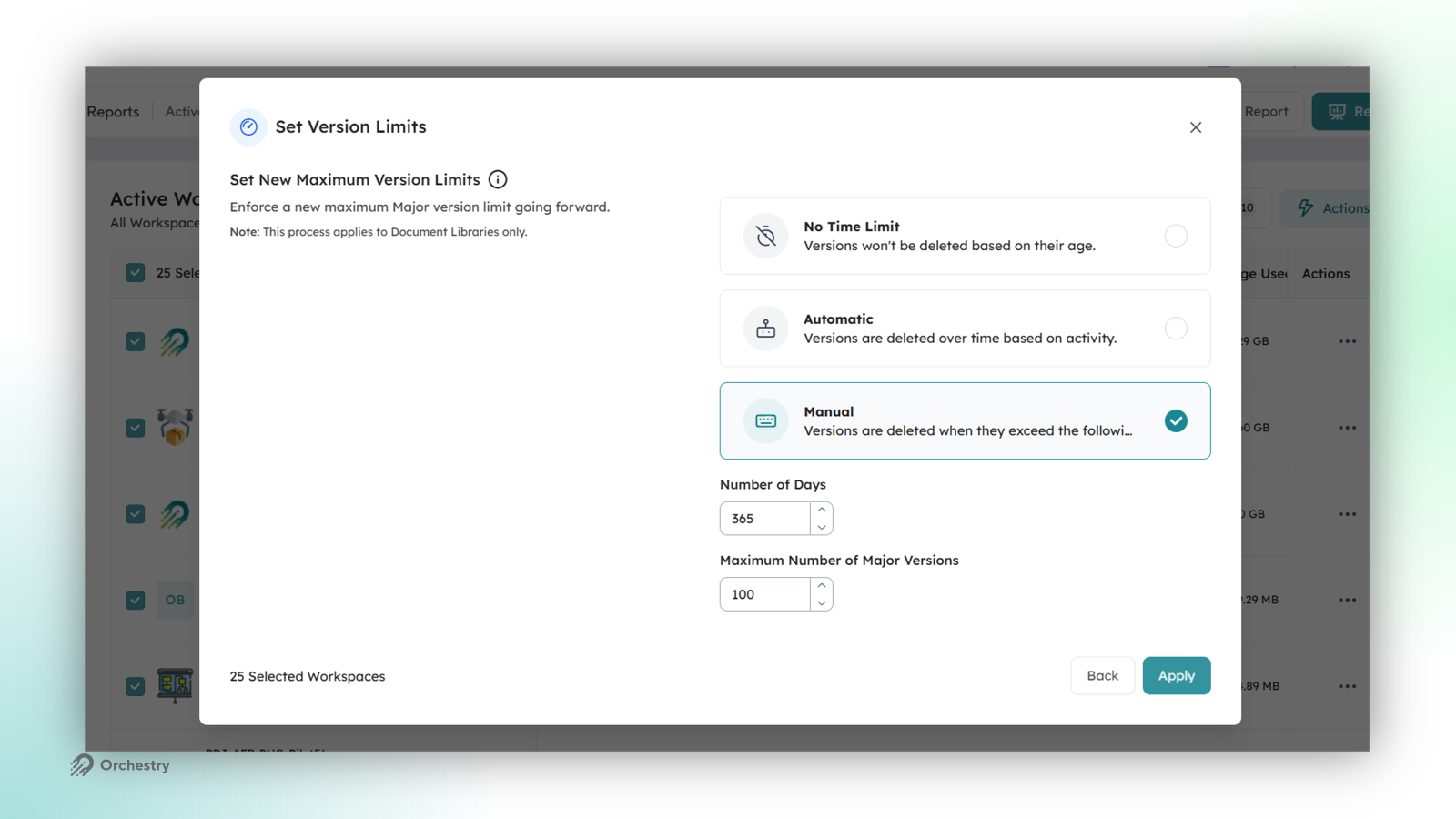
Task: Click the No Time Limit option title
Action: (852, 227)
